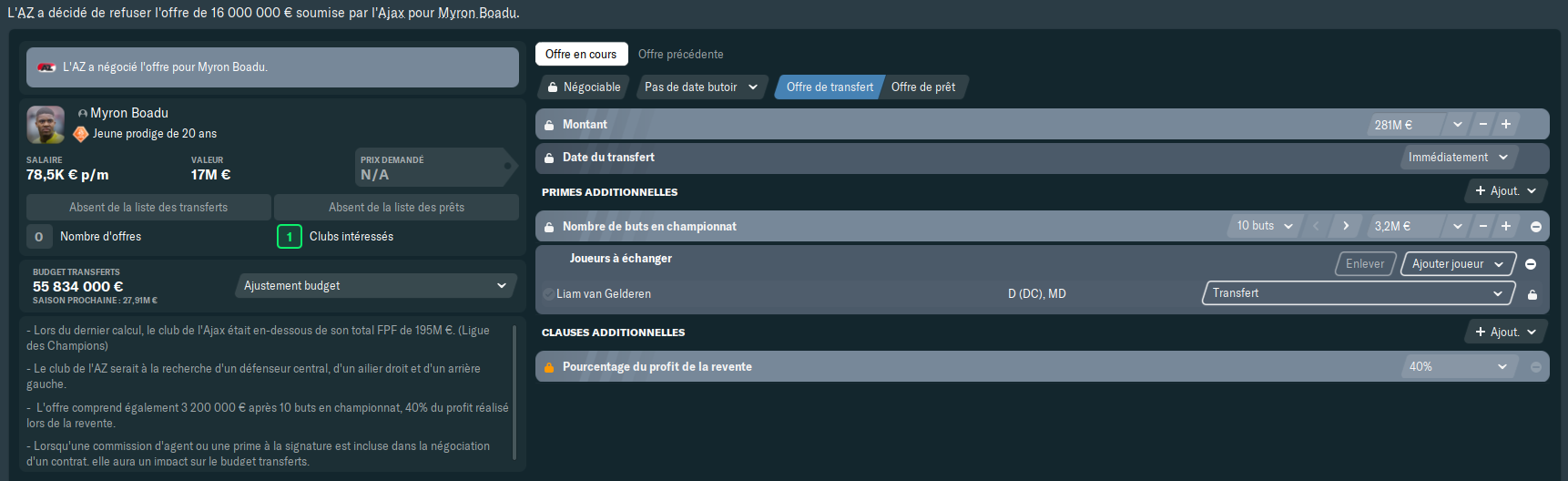Increase the Montant with the plus icon
The height and width of the screenshot is (481, 1568).
pos(1506,124)
